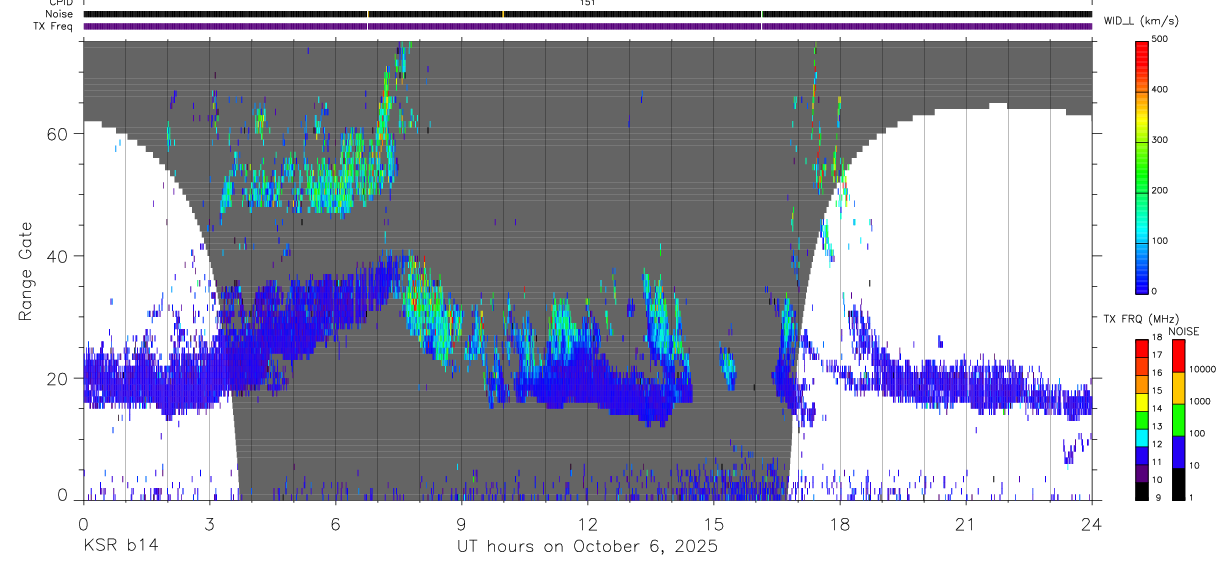Viewport: 1228px width, 567px height.
Task: Click the red 18 MHz frequency swatch
Action: click(1142, 346)
